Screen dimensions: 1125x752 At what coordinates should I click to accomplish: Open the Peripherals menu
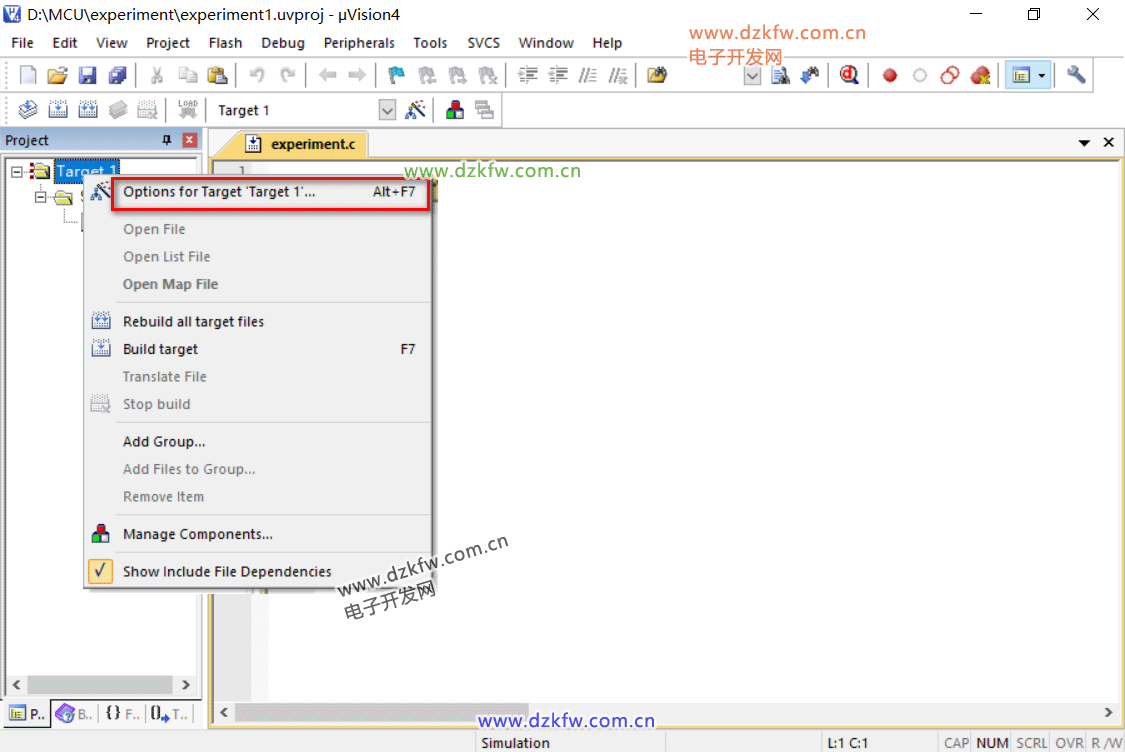click(x=359, y=43)
